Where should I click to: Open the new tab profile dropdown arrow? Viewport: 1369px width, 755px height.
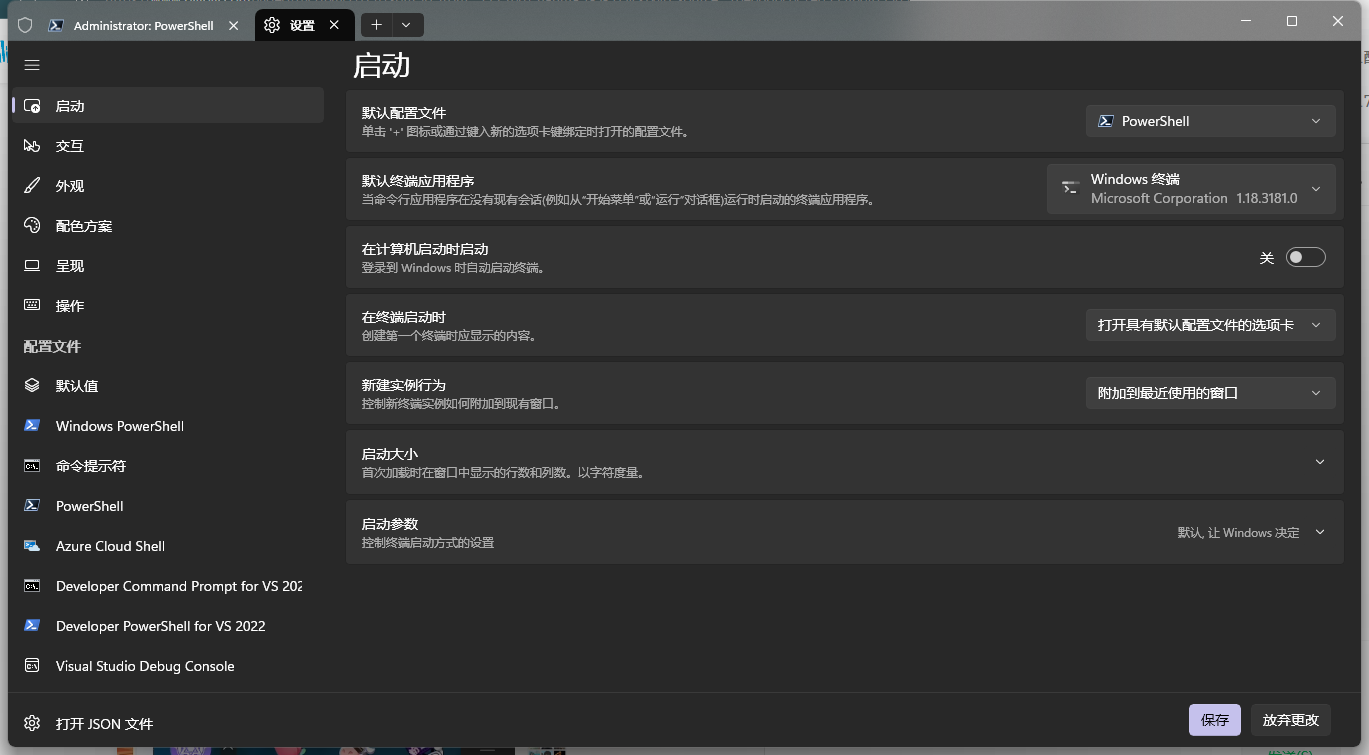(406, 25)
